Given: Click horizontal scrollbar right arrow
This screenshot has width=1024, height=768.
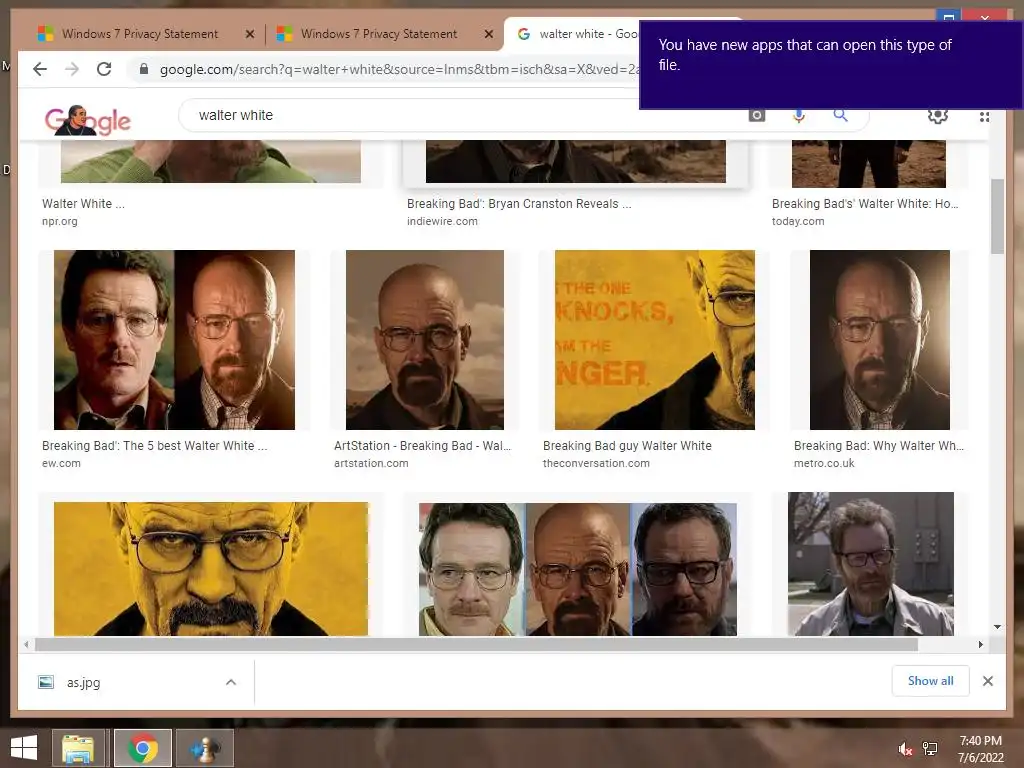Looking at the screenshot, I should (980, 645).
